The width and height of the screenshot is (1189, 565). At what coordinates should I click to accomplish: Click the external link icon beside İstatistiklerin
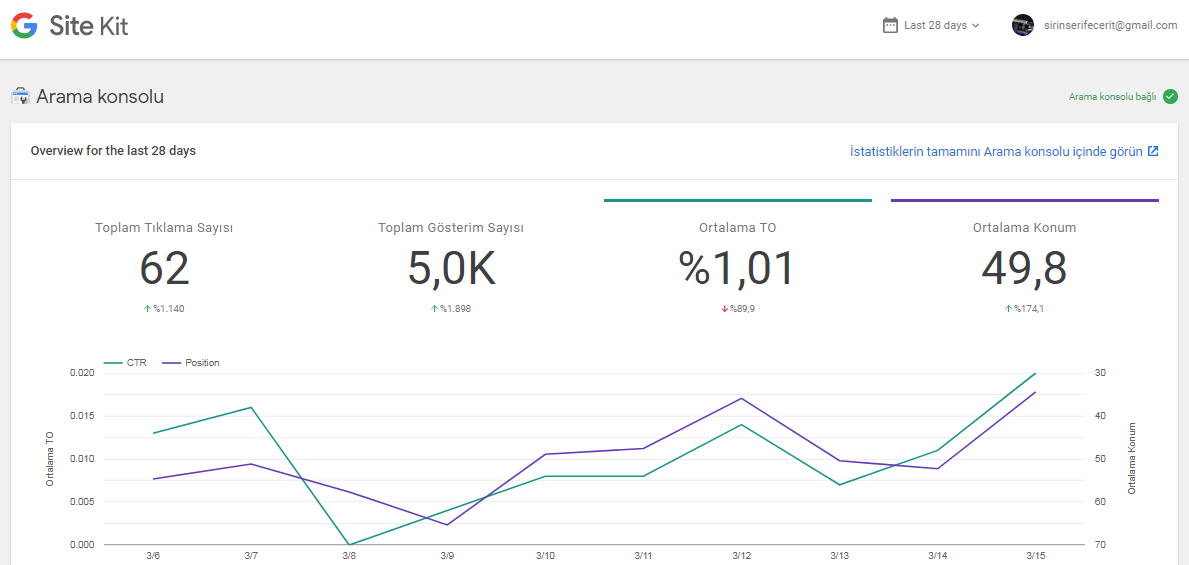point(1153,151)
